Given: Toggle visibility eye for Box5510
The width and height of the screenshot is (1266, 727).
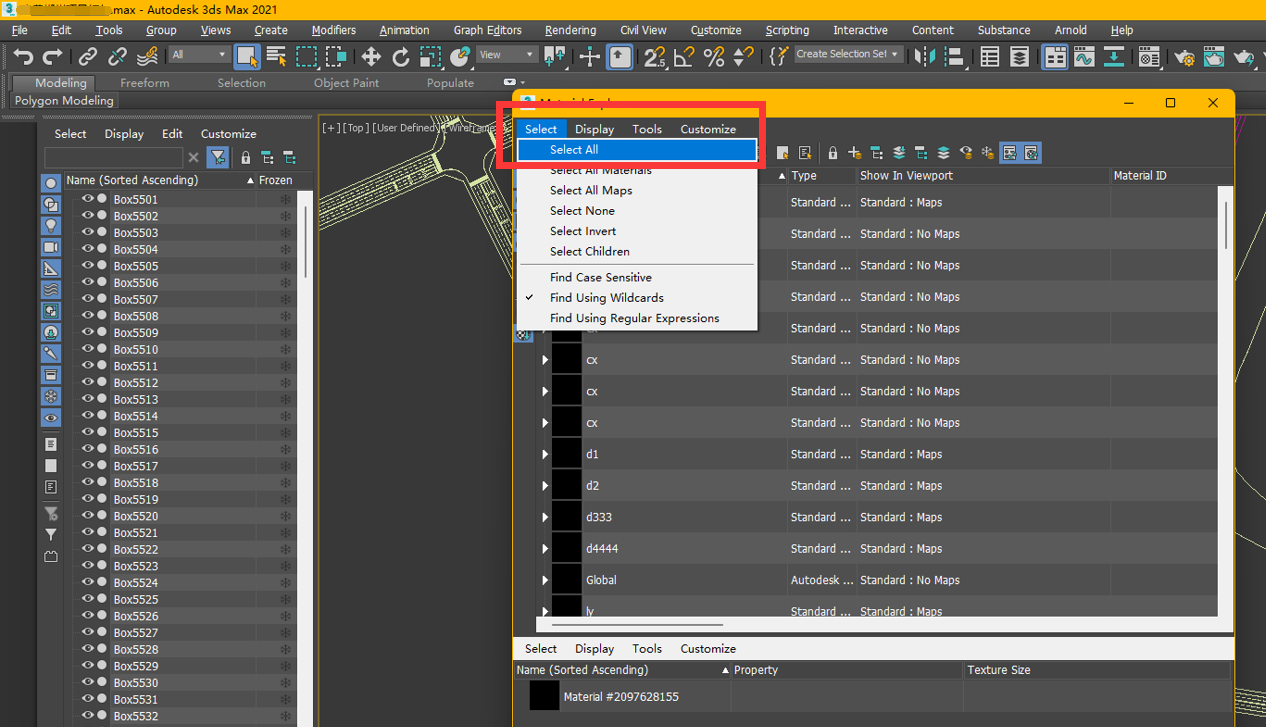Looking at the screenshot, I should (x=88, y=349).
